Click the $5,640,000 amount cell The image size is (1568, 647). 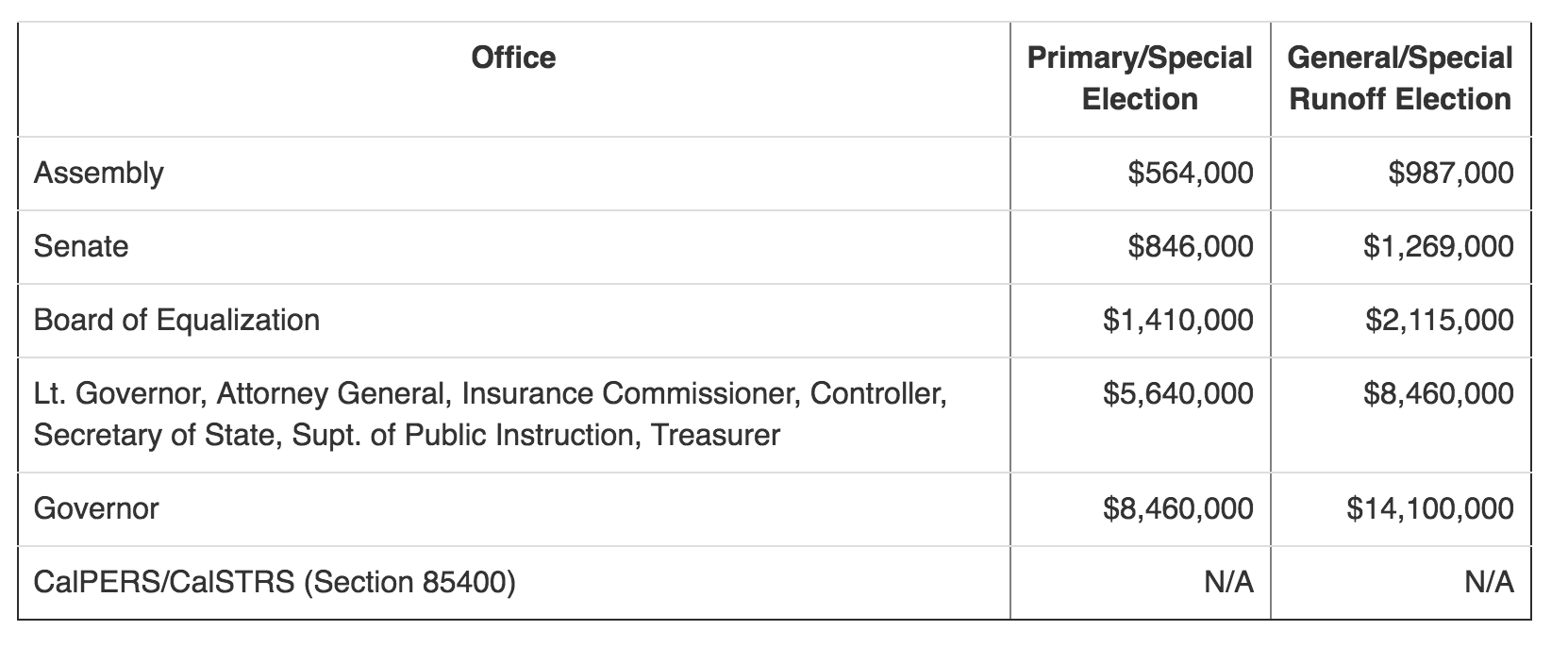click(x=1178, y=393)
